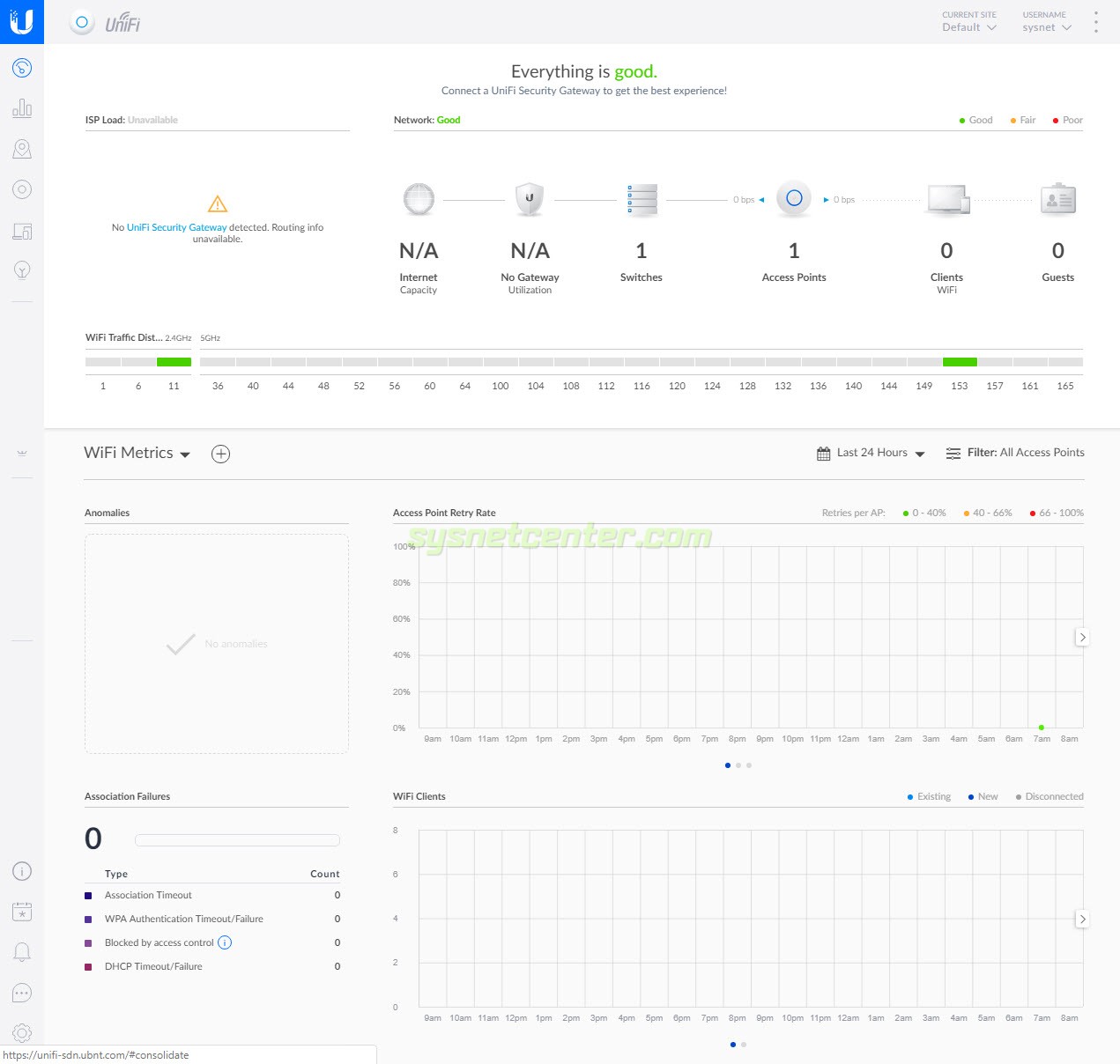Open Filter: All Access Points
The image size is (1120, 1064).
click(x=1014, y=453)
